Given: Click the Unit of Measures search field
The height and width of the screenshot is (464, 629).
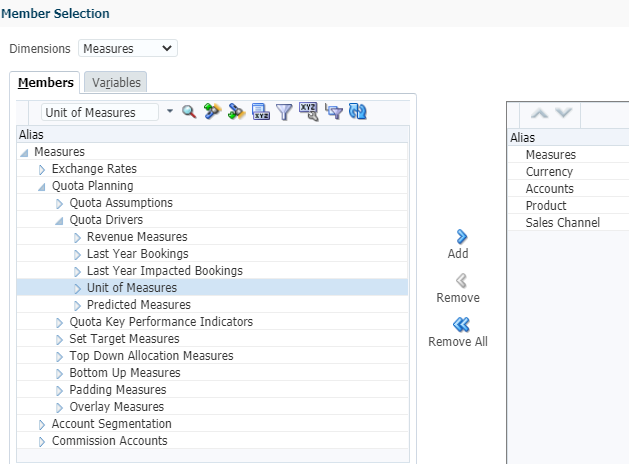Looking at the screenshot, I should [x=100, y=112].
